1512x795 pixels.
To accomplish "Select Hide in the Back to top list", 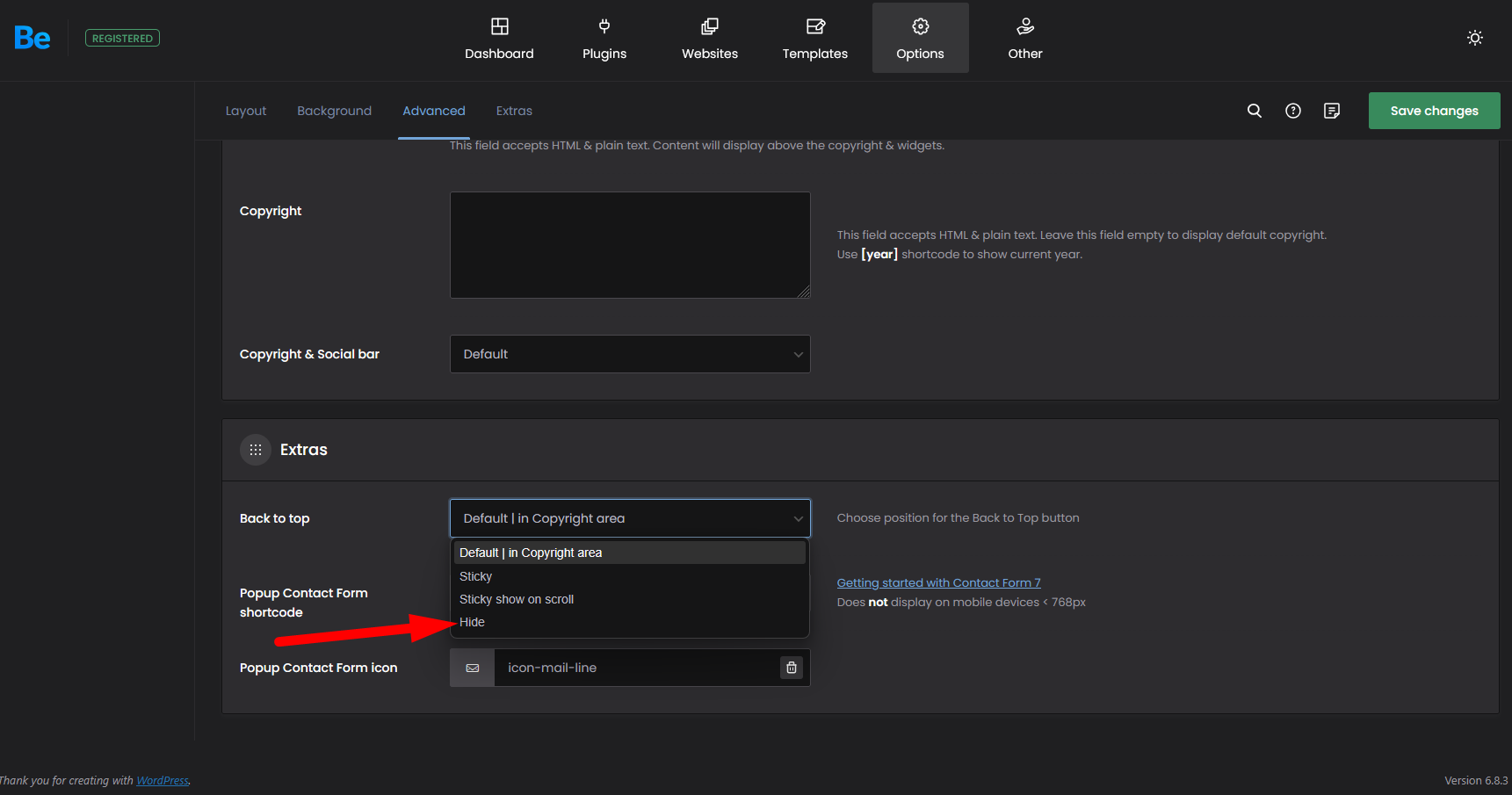I will [473, 622].
